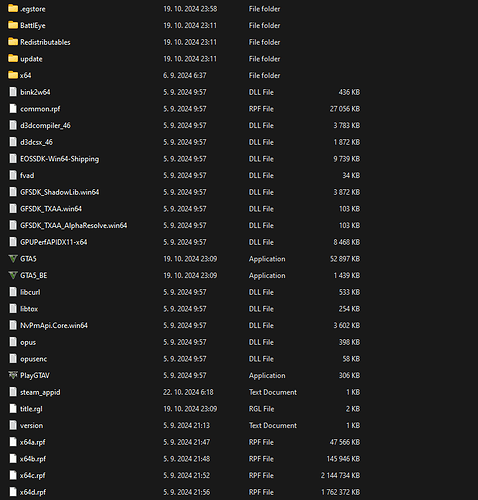Click the Application type of PlayGTAV
Image resolution: width=478 pixels, height=500 pixels.
click(267, 376)
